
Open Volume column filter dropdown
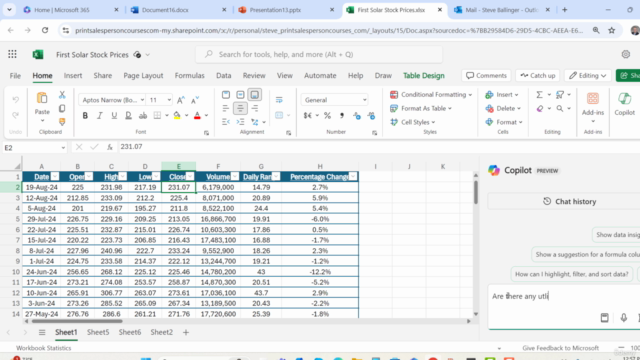click(235, 177)
